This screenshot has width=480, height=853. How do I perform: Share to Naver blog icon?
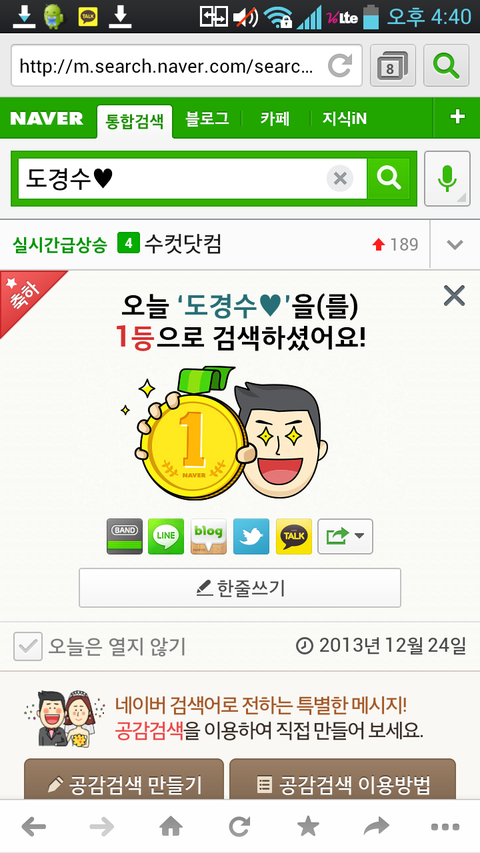coord(208,536)
